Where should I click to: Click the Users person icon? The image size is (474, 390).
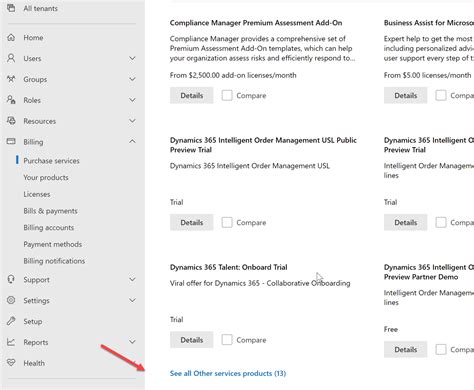(x=11, y=58)
